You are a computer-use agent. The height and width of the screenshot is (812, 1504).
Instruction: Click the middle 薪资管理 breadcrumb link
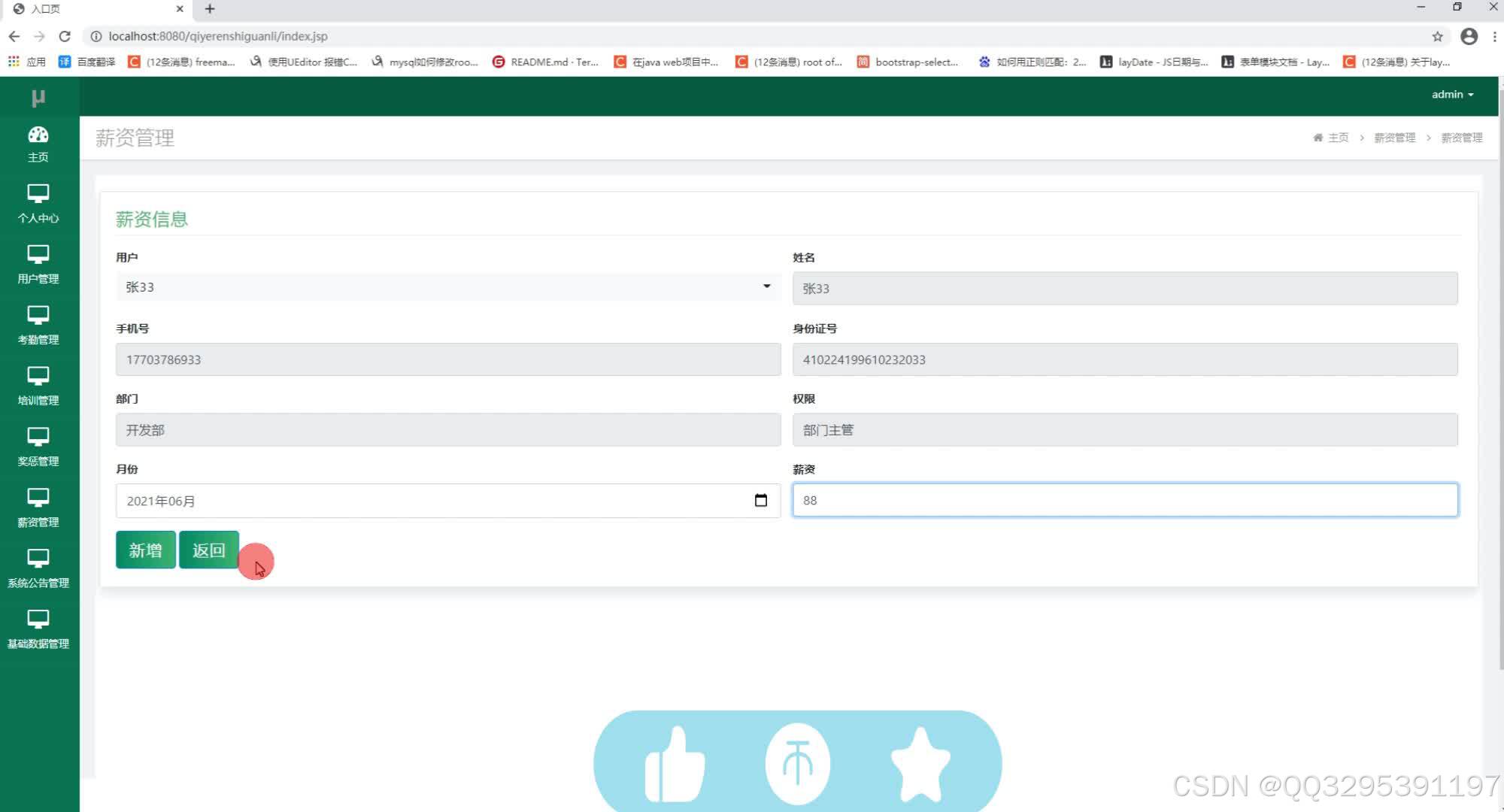click(1394, 138)
